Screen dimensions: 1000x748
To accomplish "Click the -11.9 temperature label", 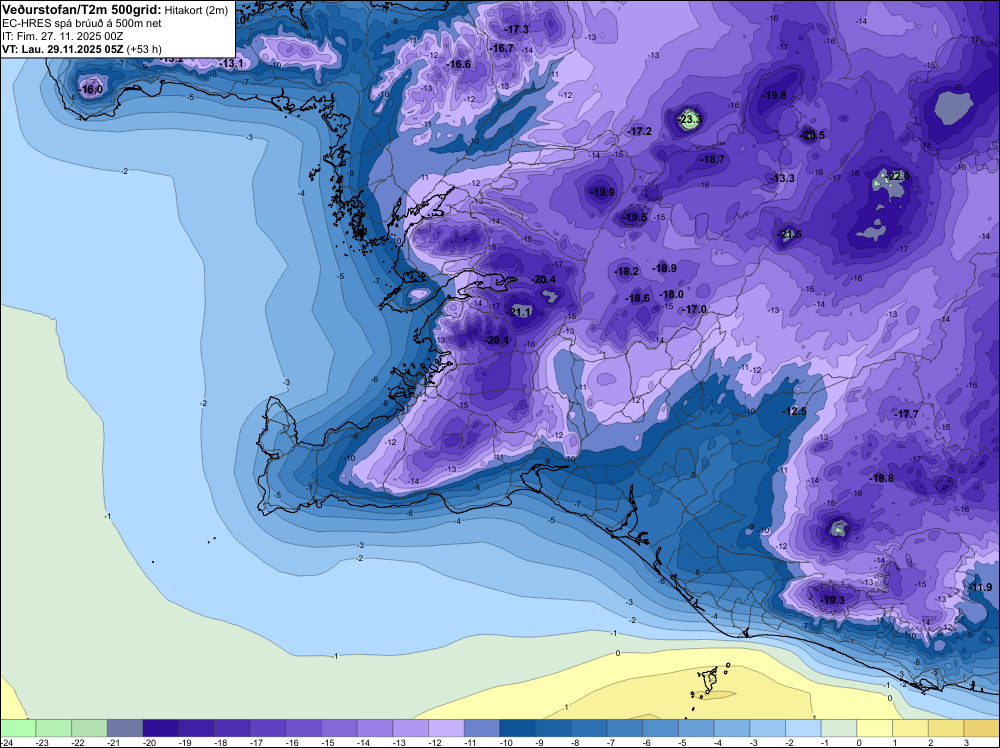I will [980, 587].
